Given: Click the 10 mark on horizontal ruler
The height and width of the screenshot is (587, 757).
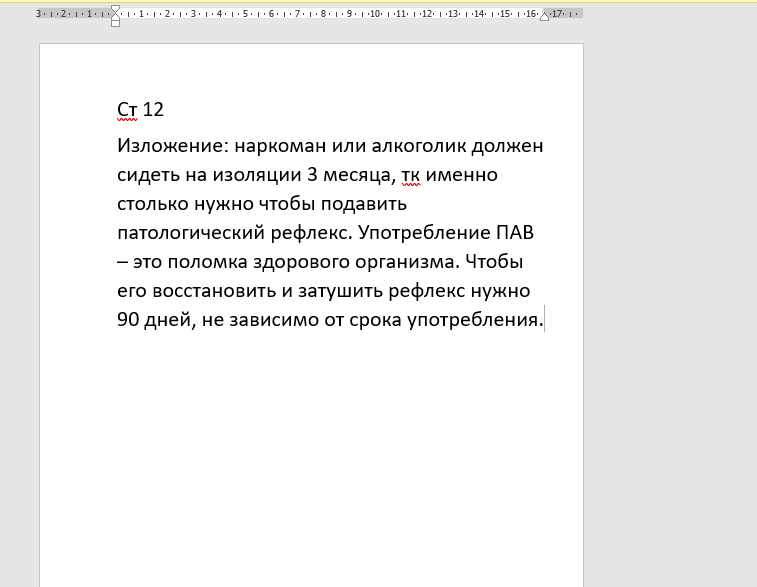Looking at the screenshot, I should point(375,14).
